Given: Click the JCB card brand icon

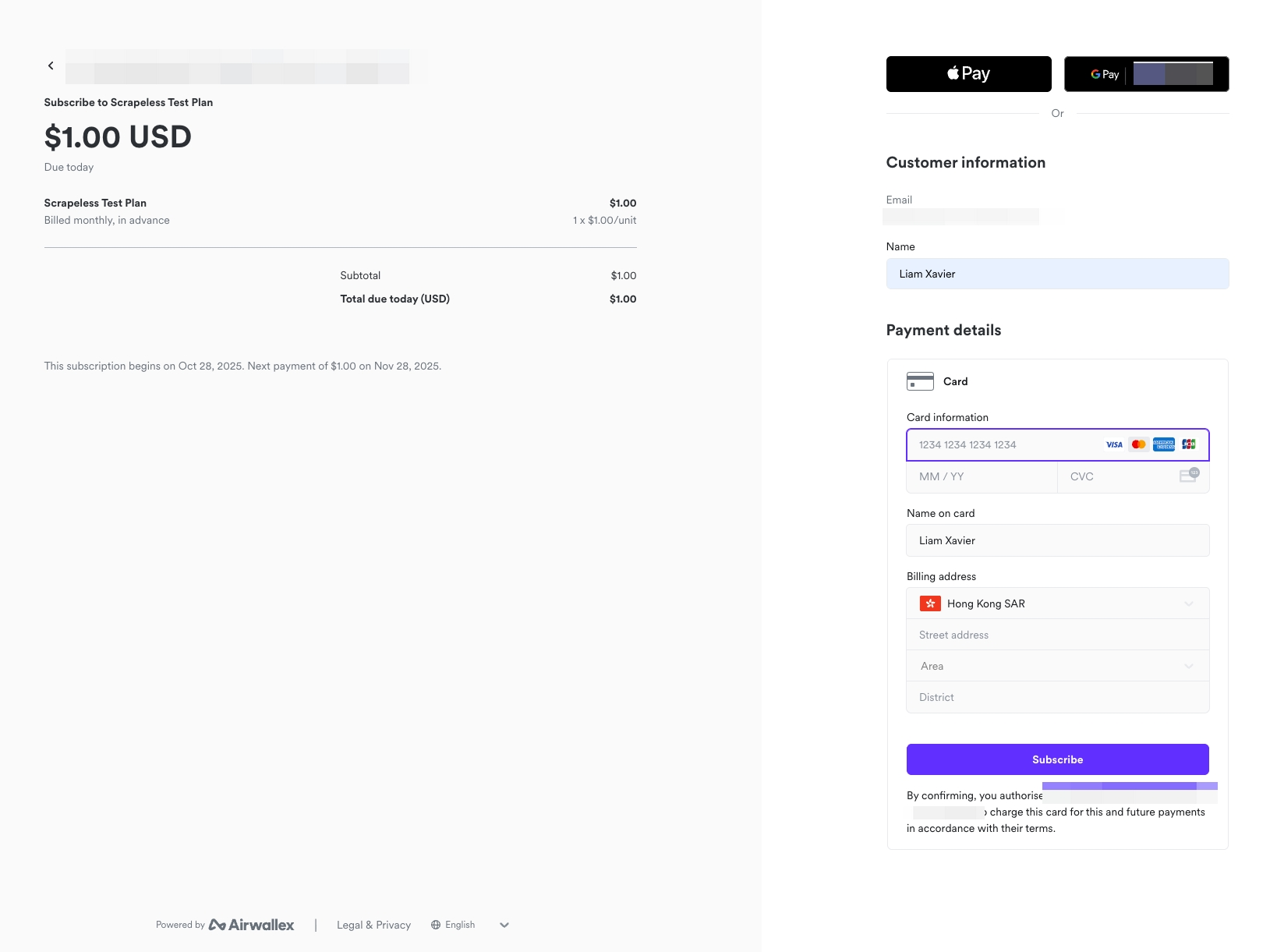Looking at the screenshot, I should [1188, 444].
